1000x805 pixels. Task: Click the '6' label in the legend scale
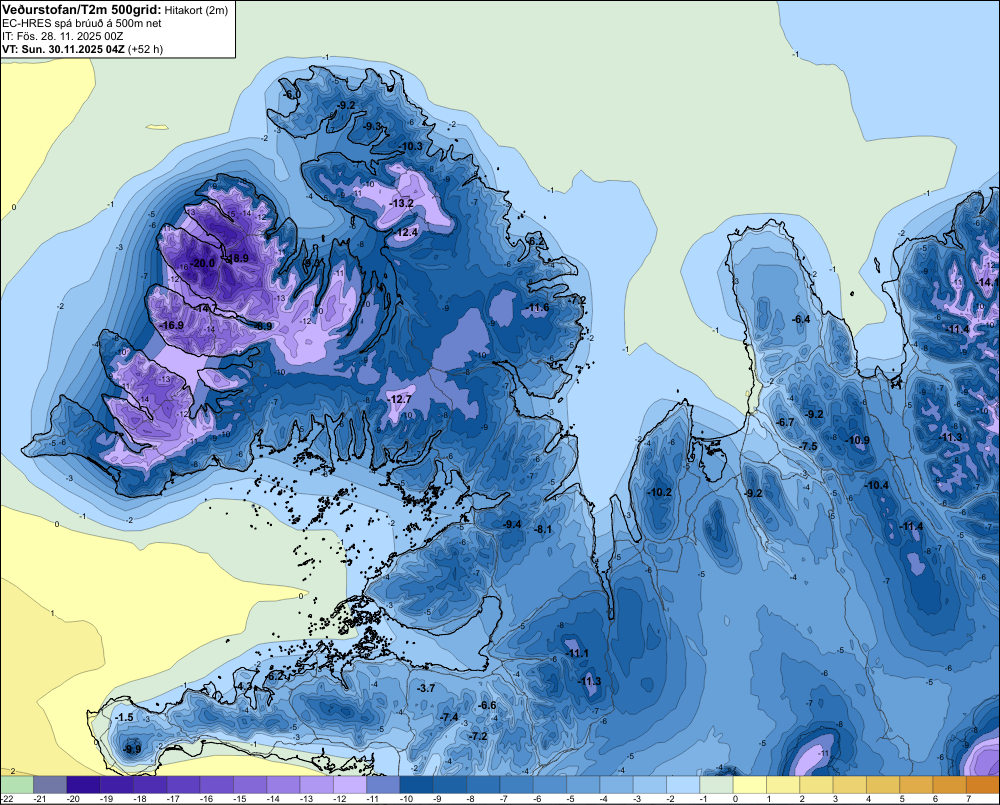(x=936, y=799)
